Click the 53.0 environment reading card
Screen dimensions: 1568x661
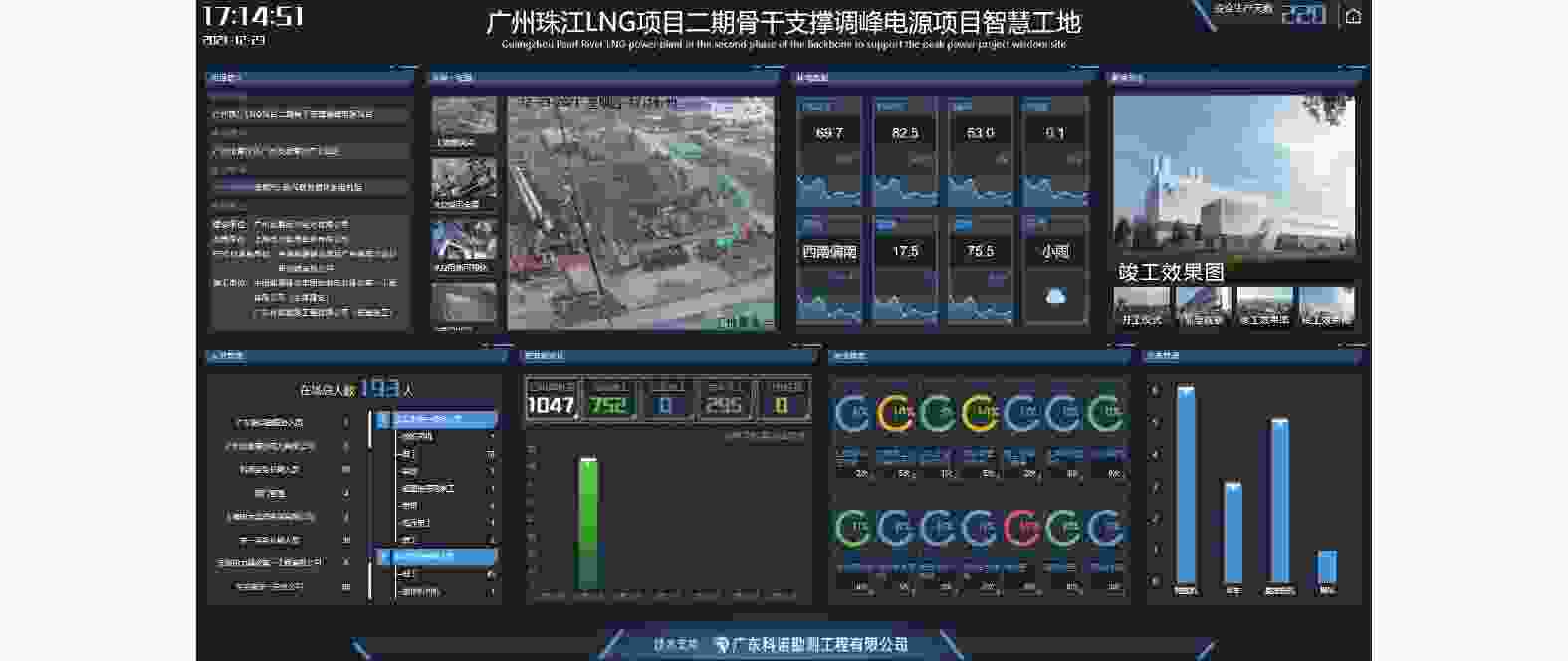coord(980,150)
